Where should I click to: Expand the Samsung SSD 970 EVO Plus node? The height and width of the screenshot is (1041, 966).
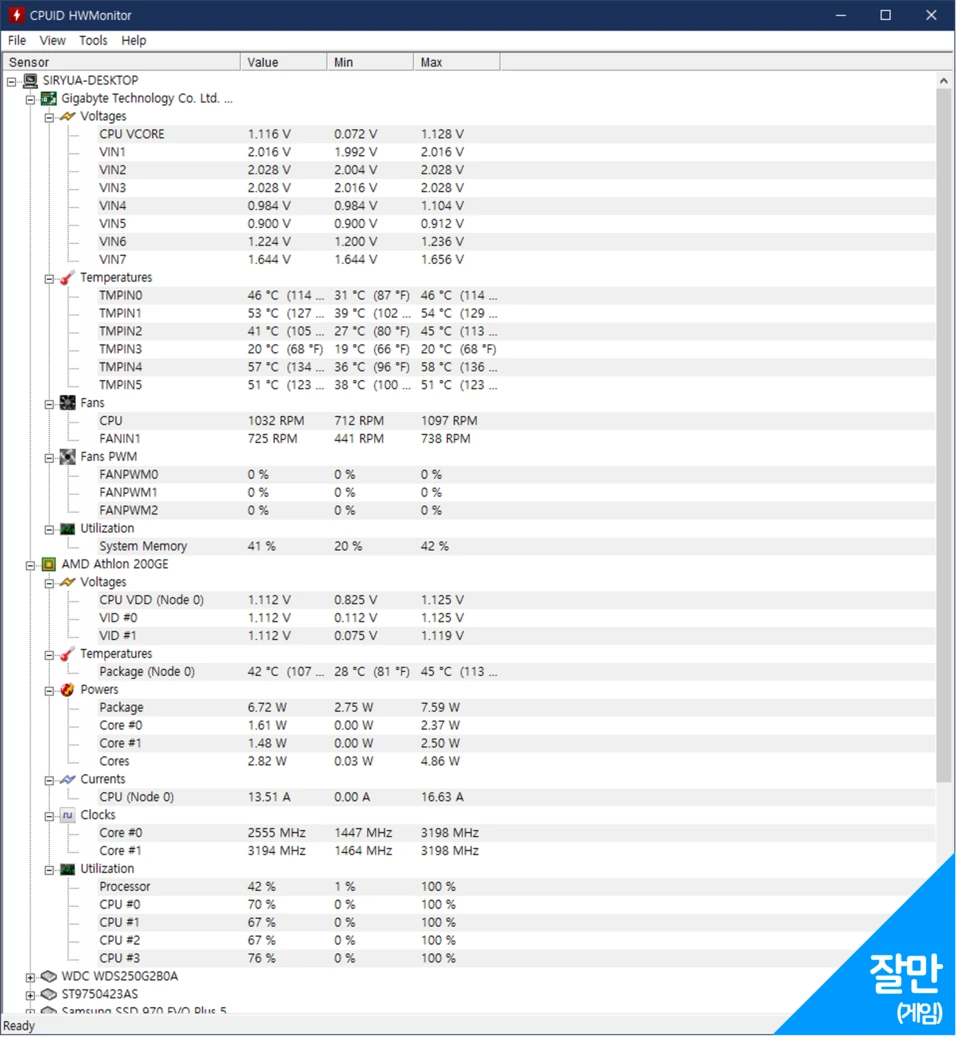(31, 1011)
